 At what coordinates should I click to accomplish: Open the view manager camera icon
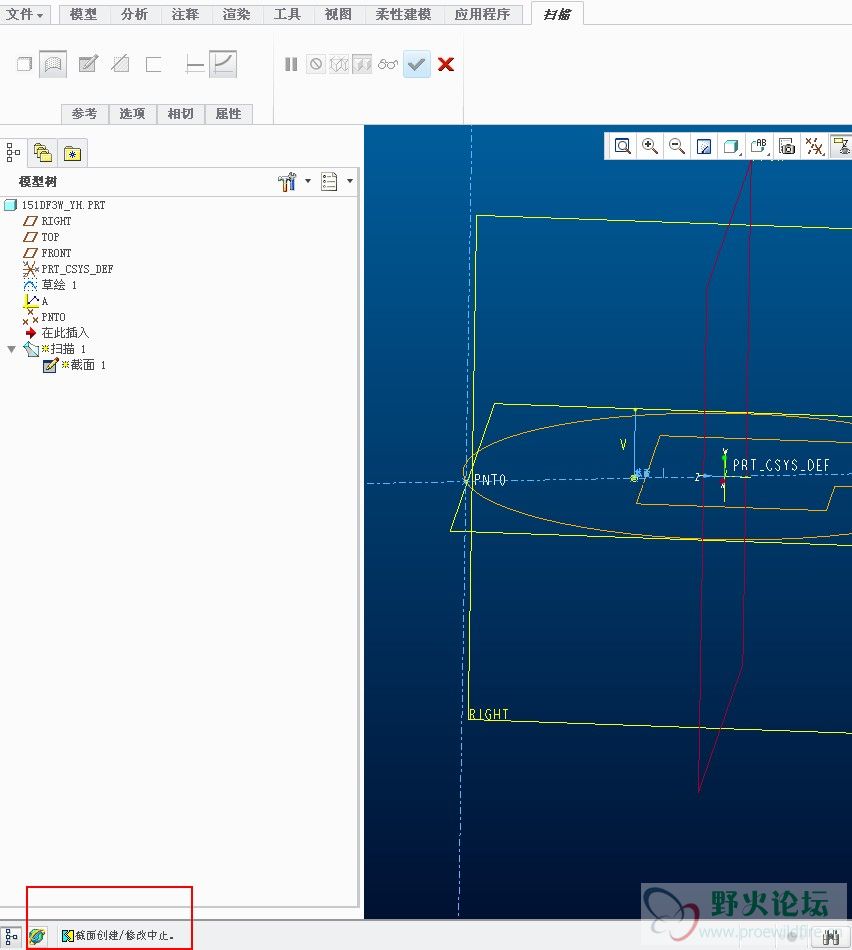pos(787,146)
